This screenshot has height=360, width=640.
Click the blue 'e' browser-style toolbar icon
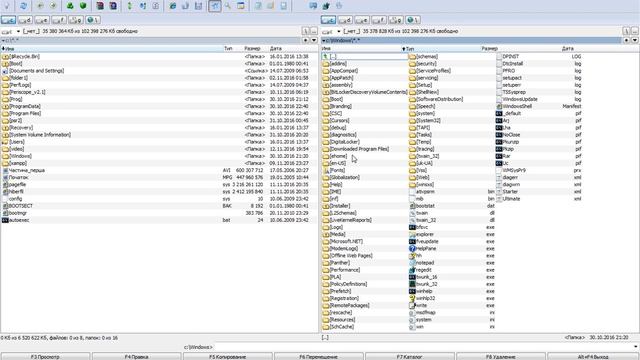click(x=173, y=6)
